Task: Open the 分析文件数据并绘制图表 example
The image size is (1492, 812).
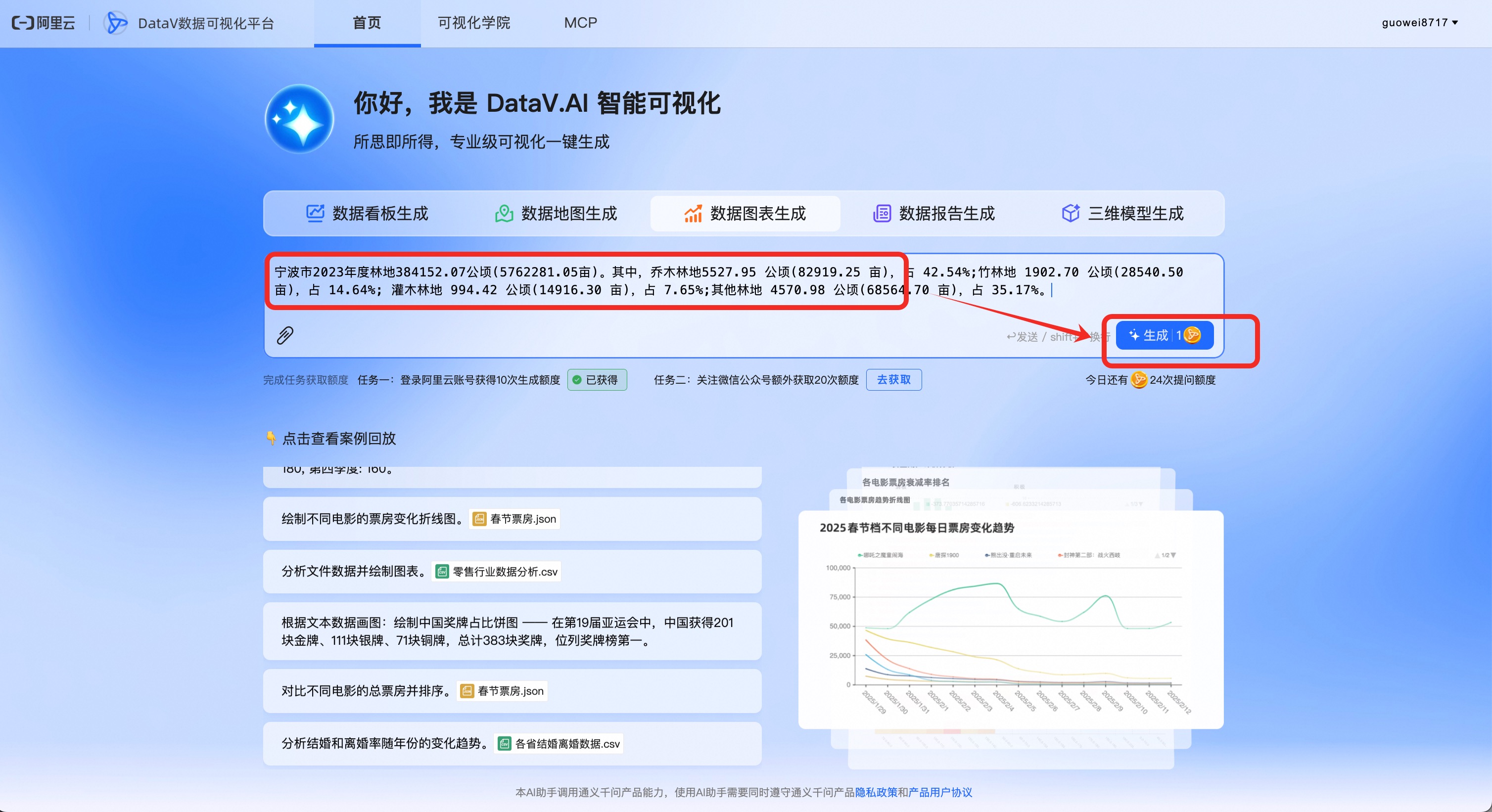Action: click(512, 572)
